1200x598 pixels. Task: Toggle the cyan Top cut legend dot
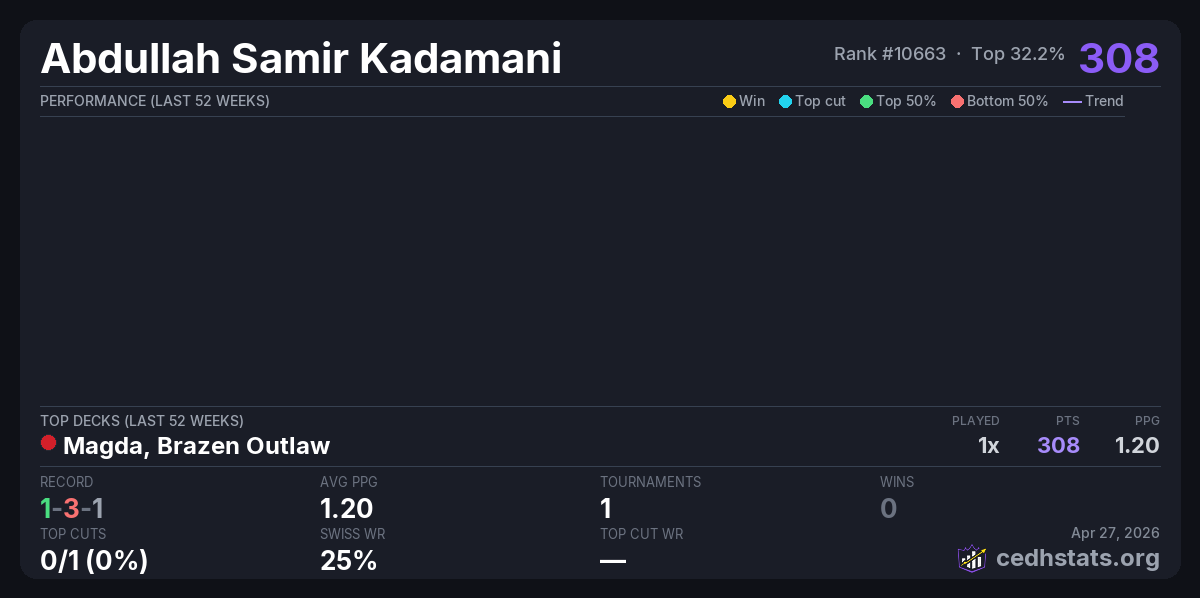click(785, 101)
